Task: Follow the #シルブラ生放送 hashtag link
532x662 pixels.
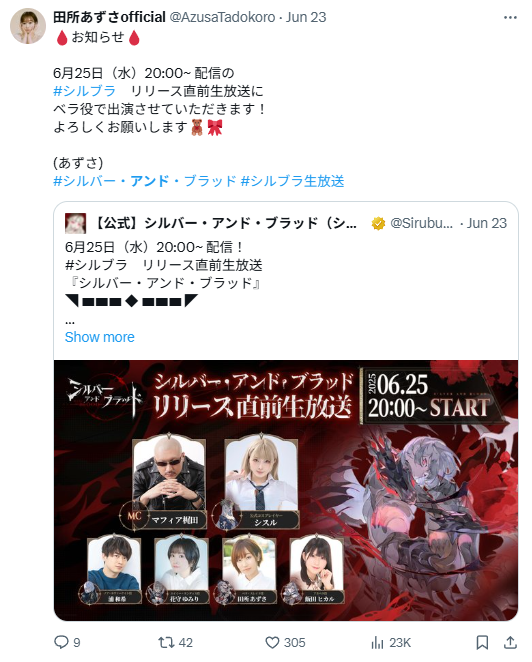Action: pyautogui.click(x=293, y=181)
